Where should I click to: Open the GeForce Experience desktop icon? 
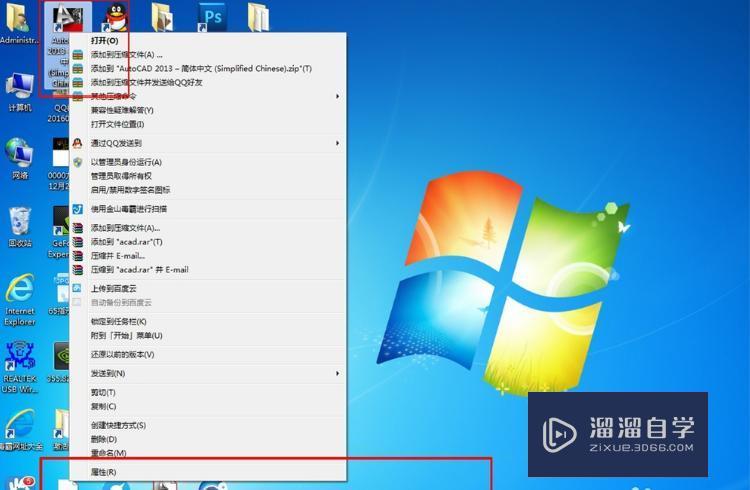coord(60,232)
